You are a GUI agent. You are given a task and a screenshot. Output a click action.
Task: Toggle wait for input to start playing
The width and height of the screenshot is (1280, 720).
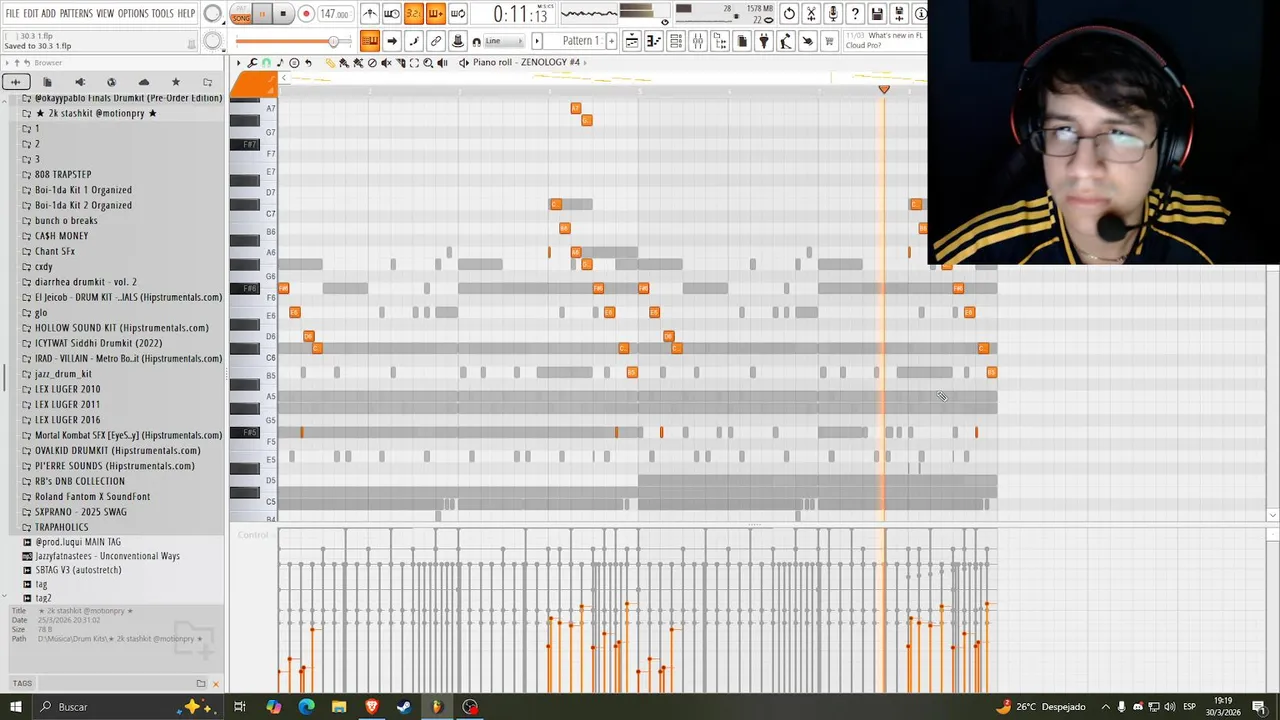[x=392, y=14]
